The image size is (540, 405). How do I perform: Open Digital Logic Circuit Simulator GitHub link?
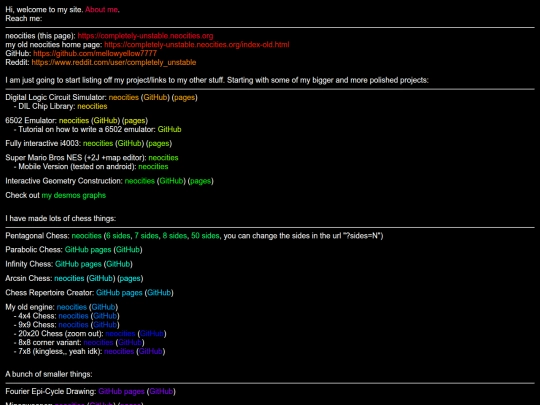point(155,97)
